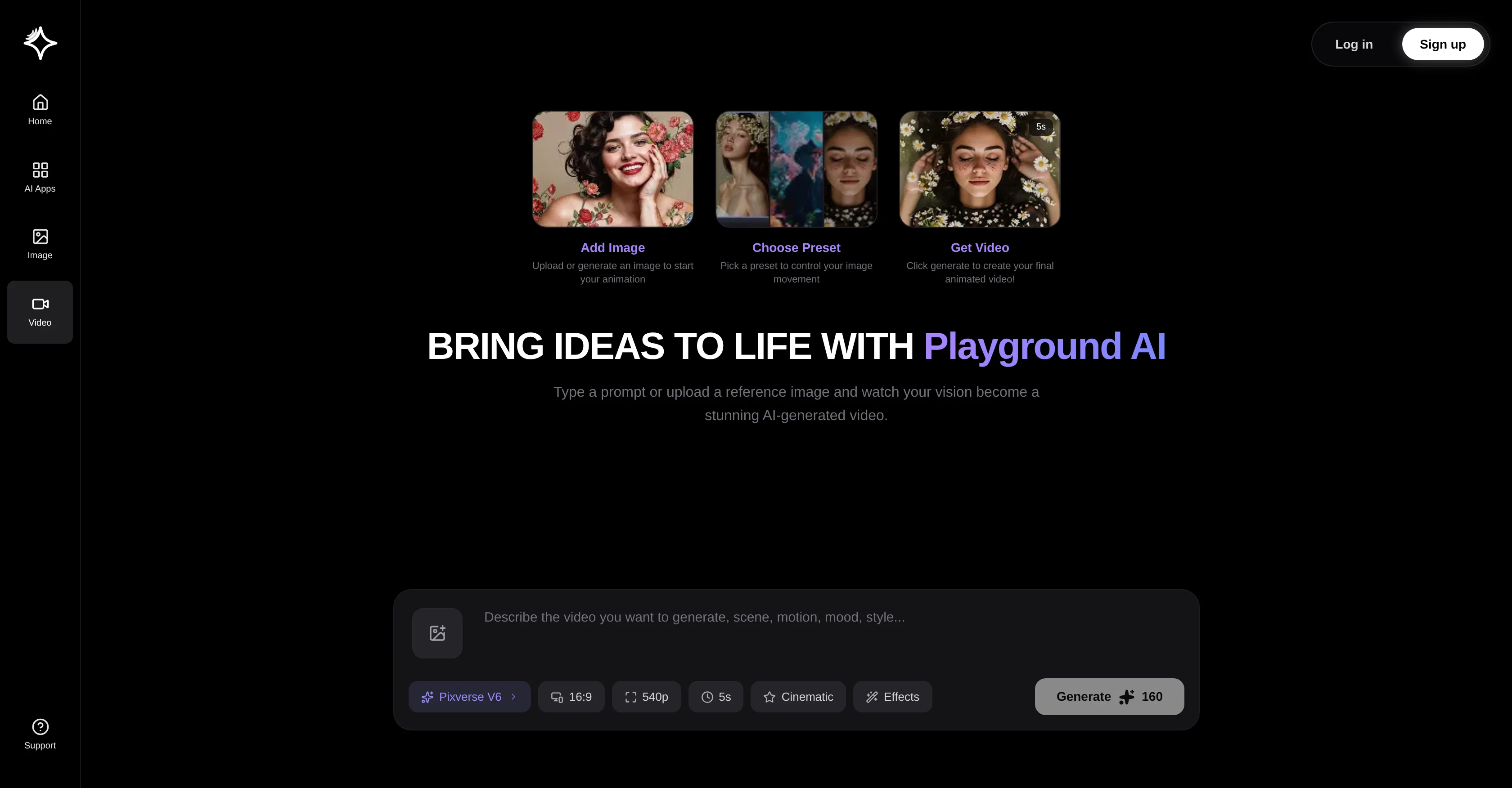Click the Choose Preset heading
The width and height of the screenshot is (1512, 788).
pos(796,248)
